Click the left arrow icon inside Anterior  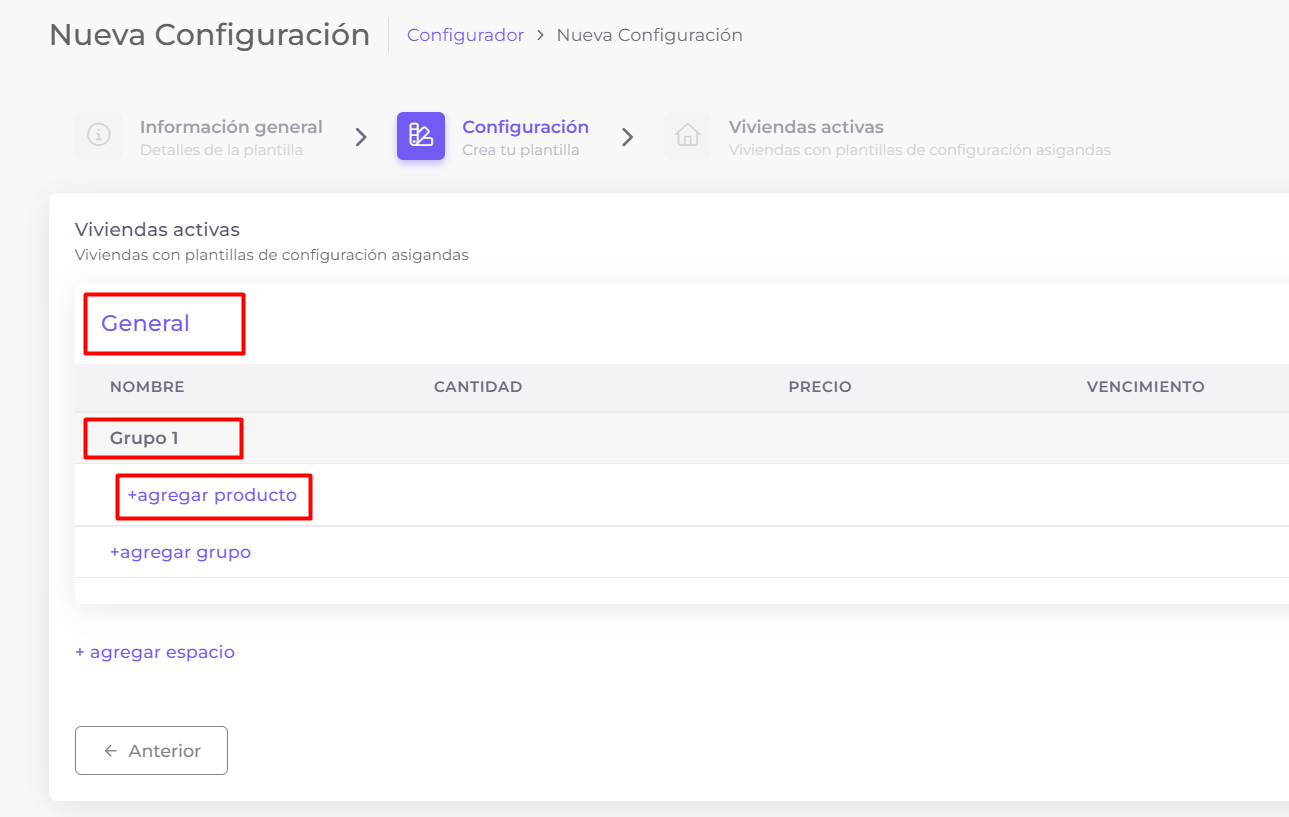point(111,751)
